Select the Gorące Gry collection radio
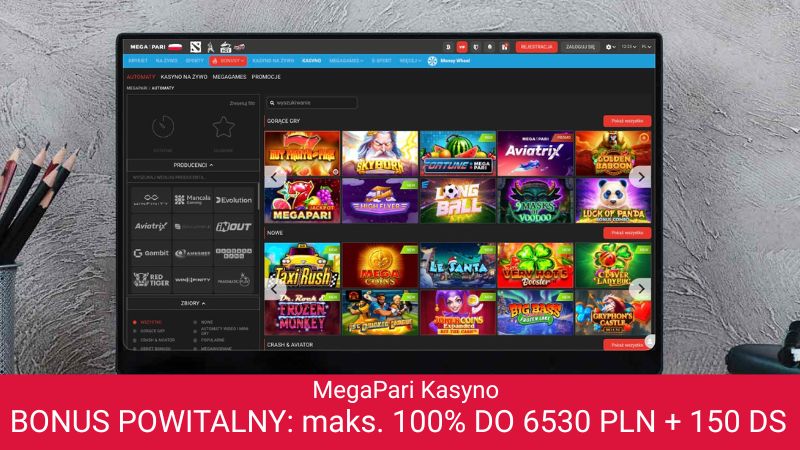Image resolution: width=800 pixels, height=450 pixels. pos(135,331)
